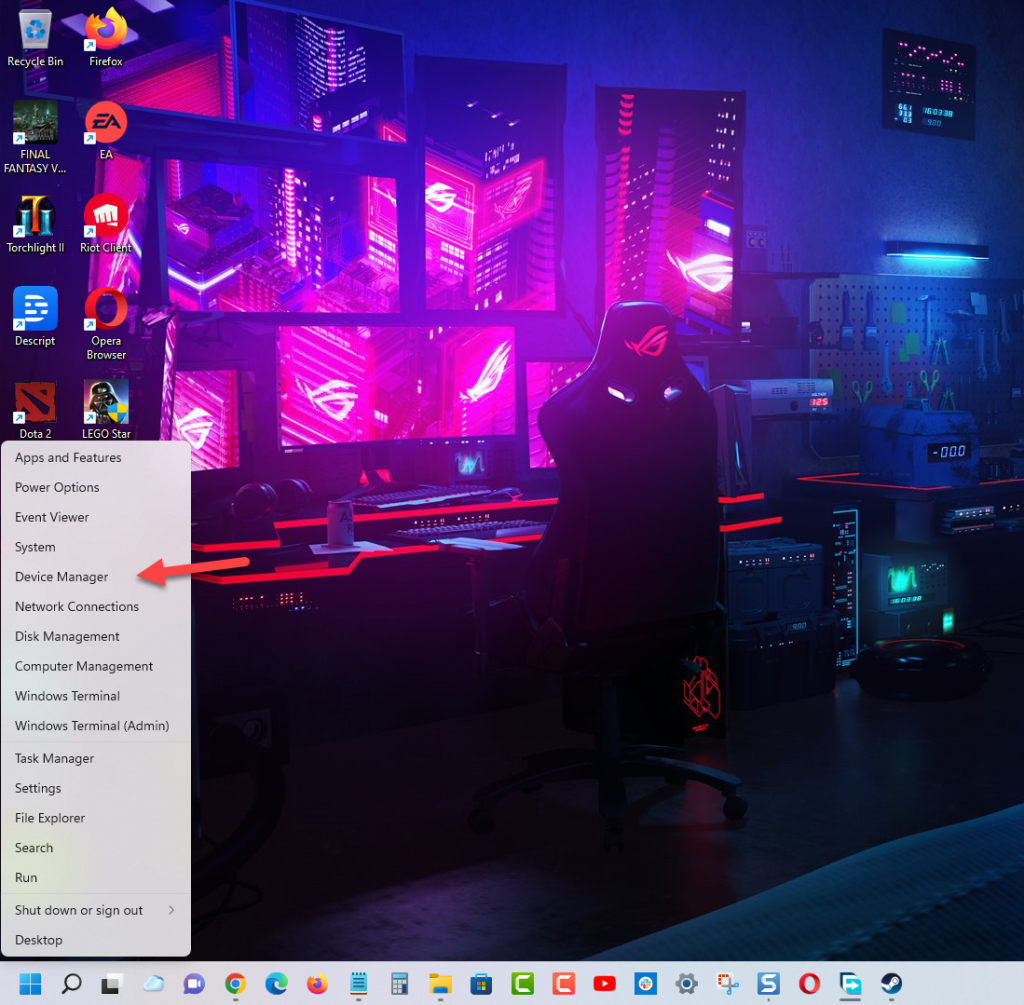The width and height of the screenshot is (1024, 1005).
Task: Open orange C icon on taskbar
Action: click(x=564, y=983)
